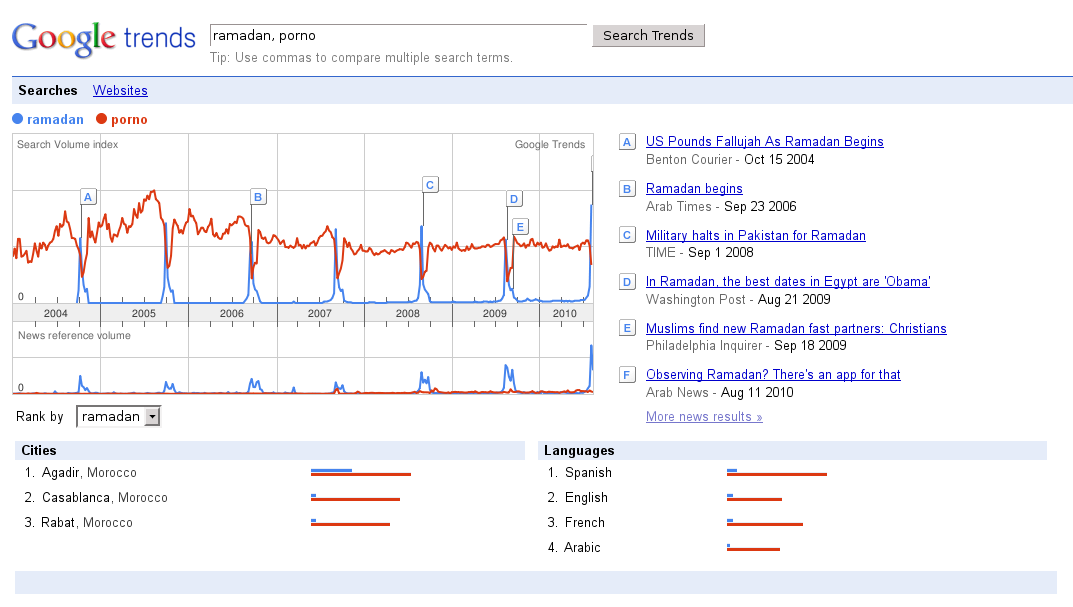
Task: Click the 2008 year label on timeline
Action: (x=407, y=313)
